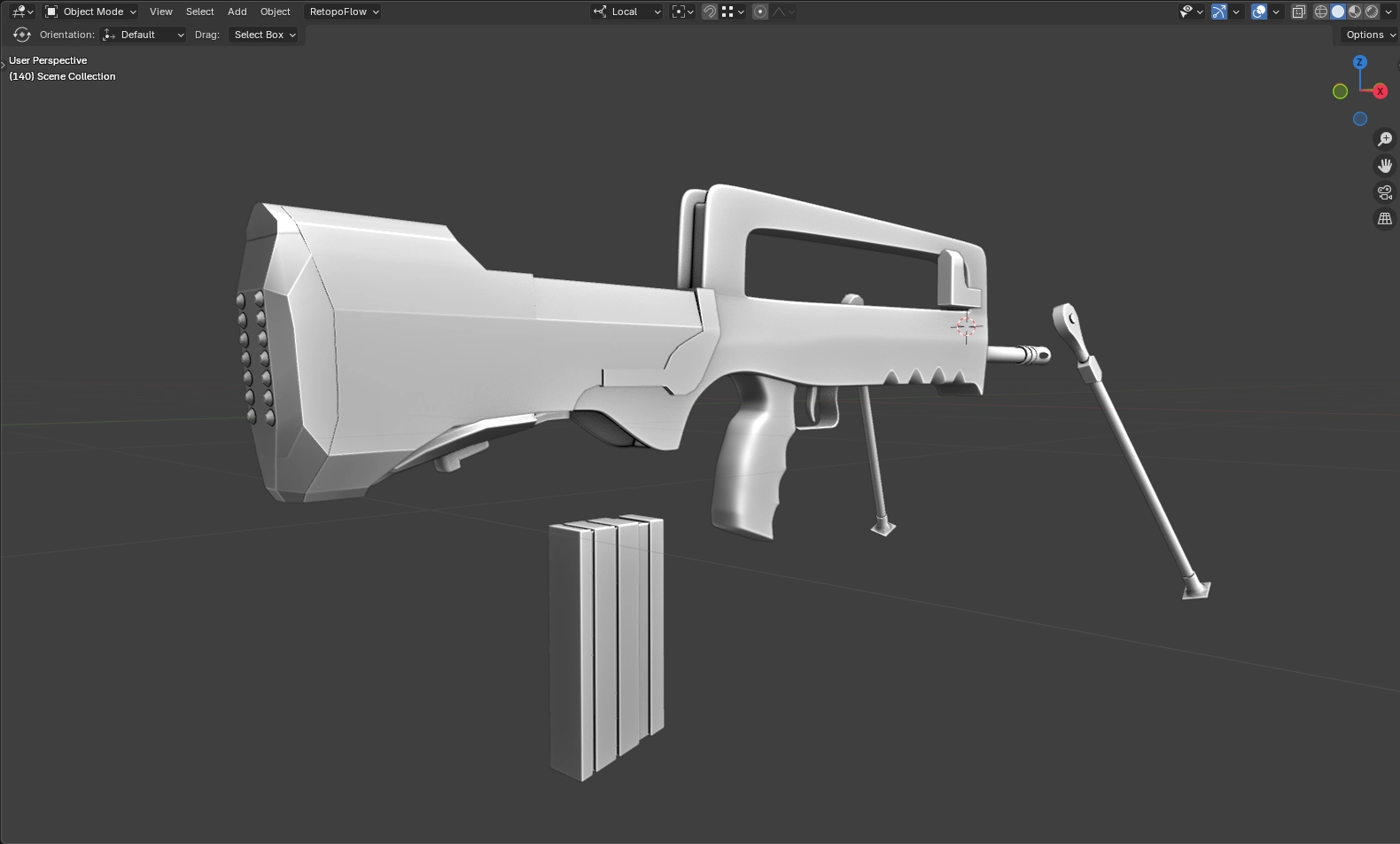Click the zoom view magnifier icon
This screenshot has height=844, width=1400.
coord(1384,139)
